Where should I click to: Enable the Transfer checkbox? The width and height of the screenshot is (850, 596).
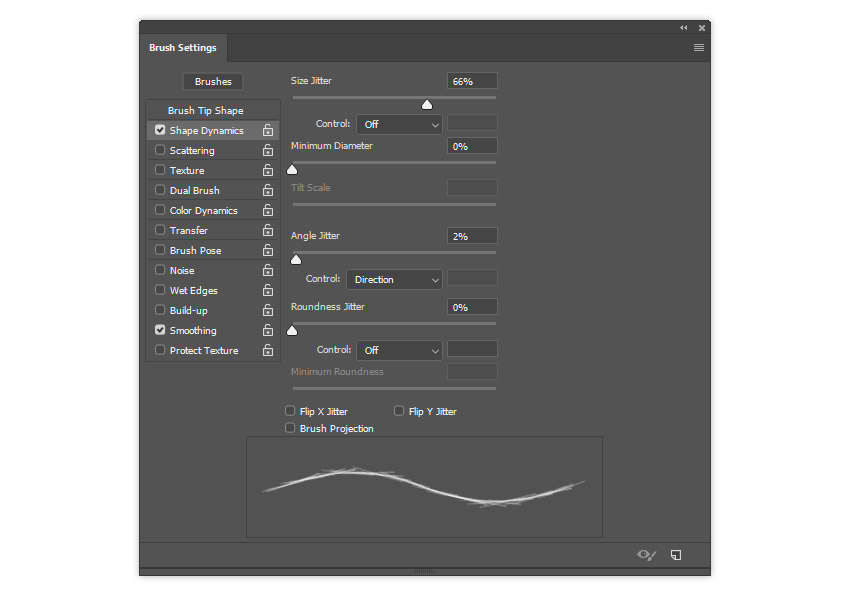pyautogui.click(x=160, y=230)
